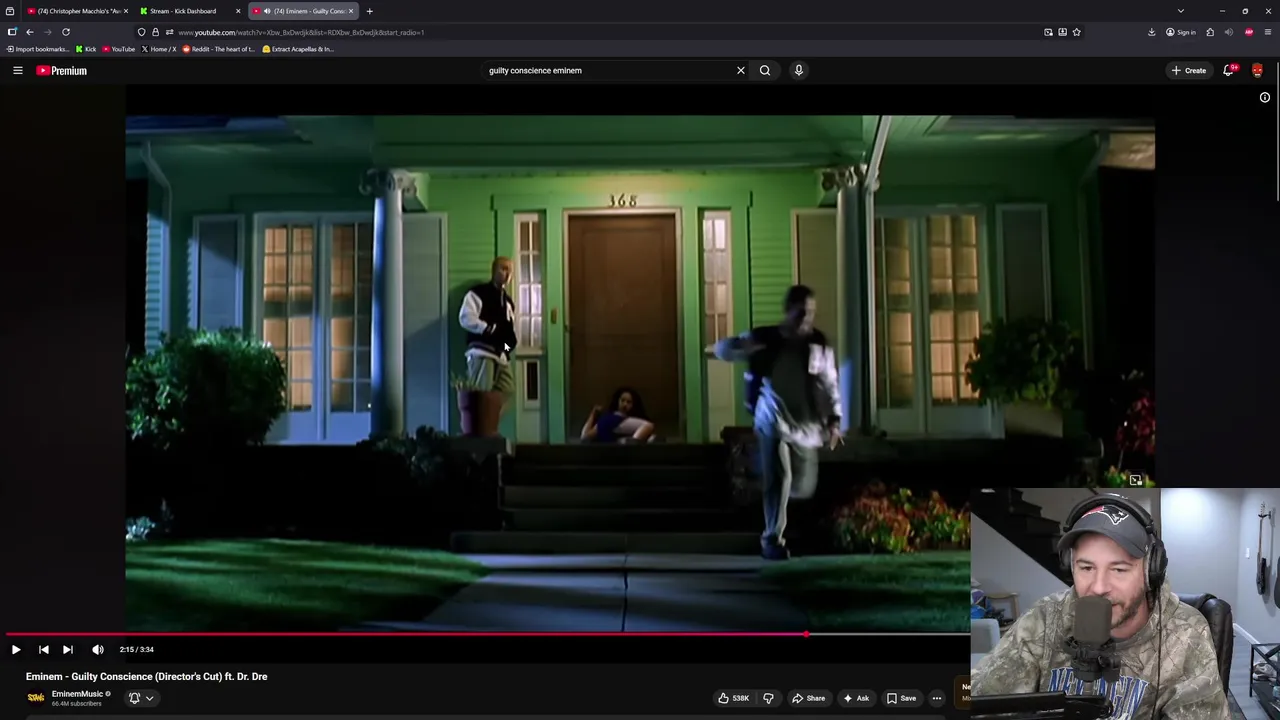Open browser application hamburger menu

click(x=1268, y=32)
